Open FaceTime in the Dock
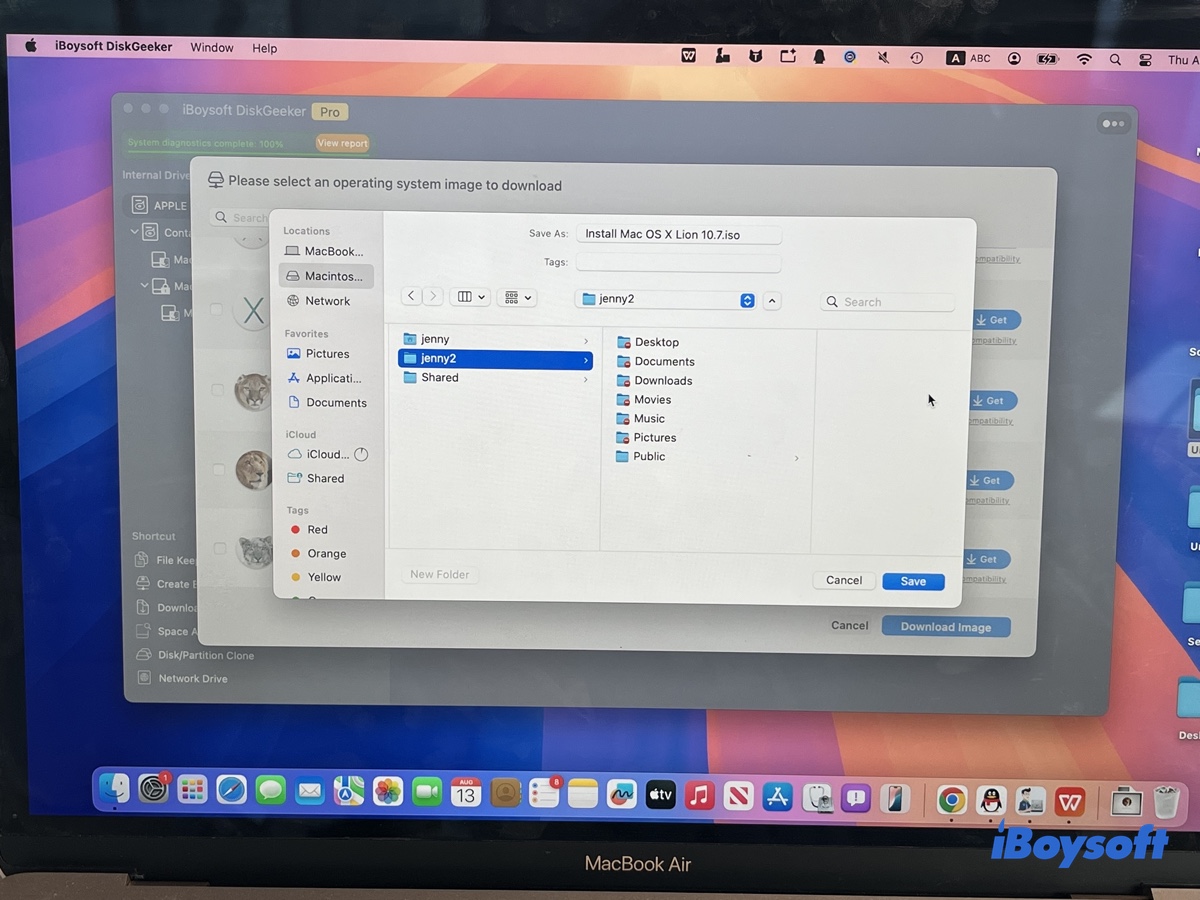The height and width of the screenshot is (900, 1200). pyautogui.click(x=427, y=792)
